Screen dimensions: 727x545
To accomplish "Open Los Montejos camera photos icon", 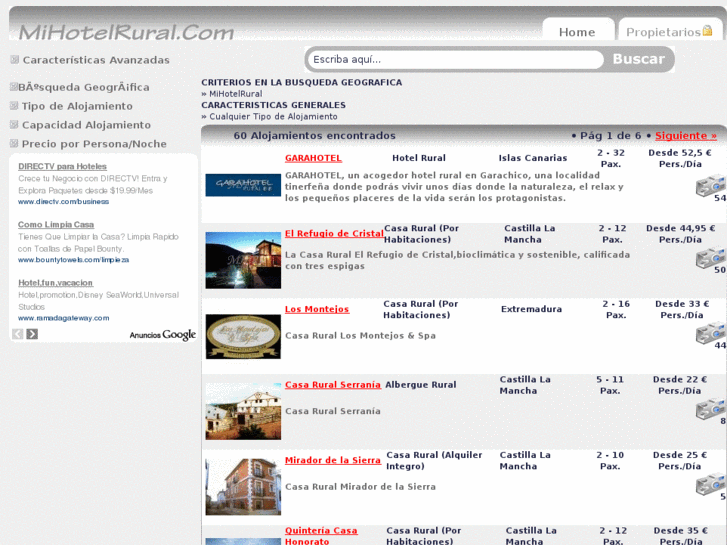I will (x=710, y=333).
